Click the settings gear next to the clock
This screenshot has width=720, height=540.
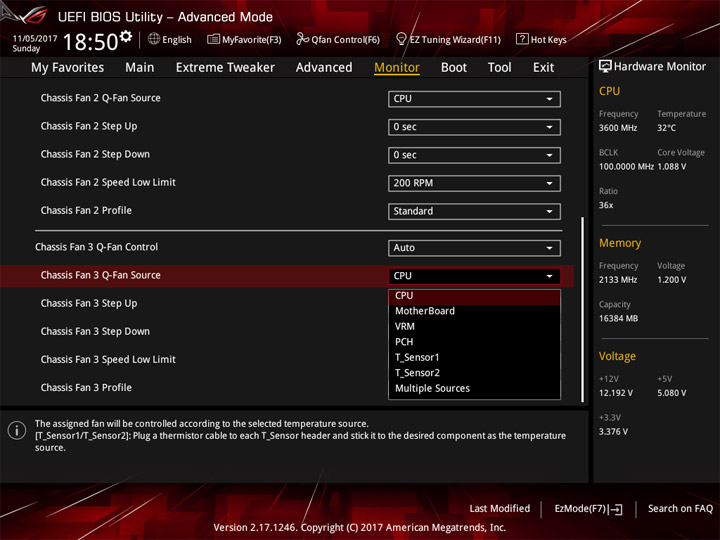coord(126,36)
